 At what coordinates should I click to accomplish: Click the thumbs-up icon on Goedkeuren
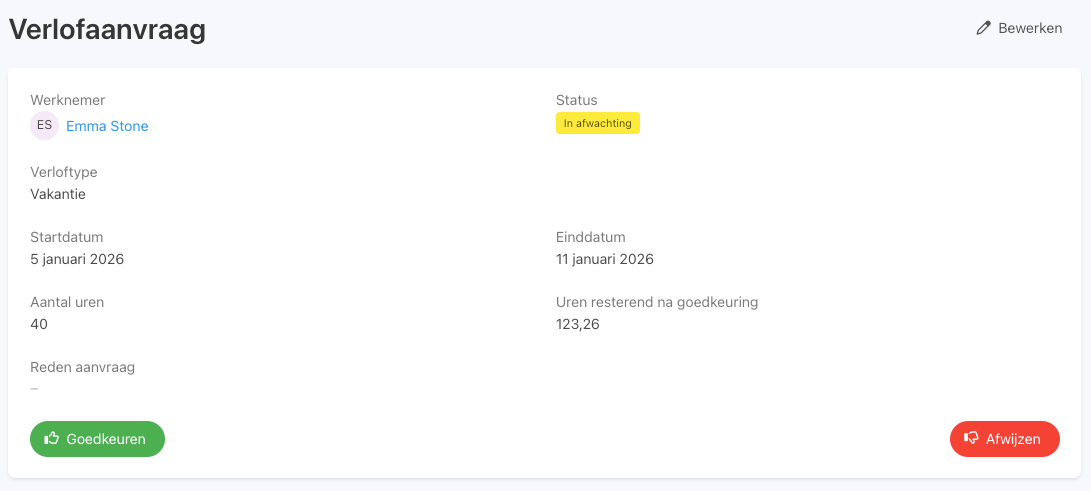pos(52,439)
